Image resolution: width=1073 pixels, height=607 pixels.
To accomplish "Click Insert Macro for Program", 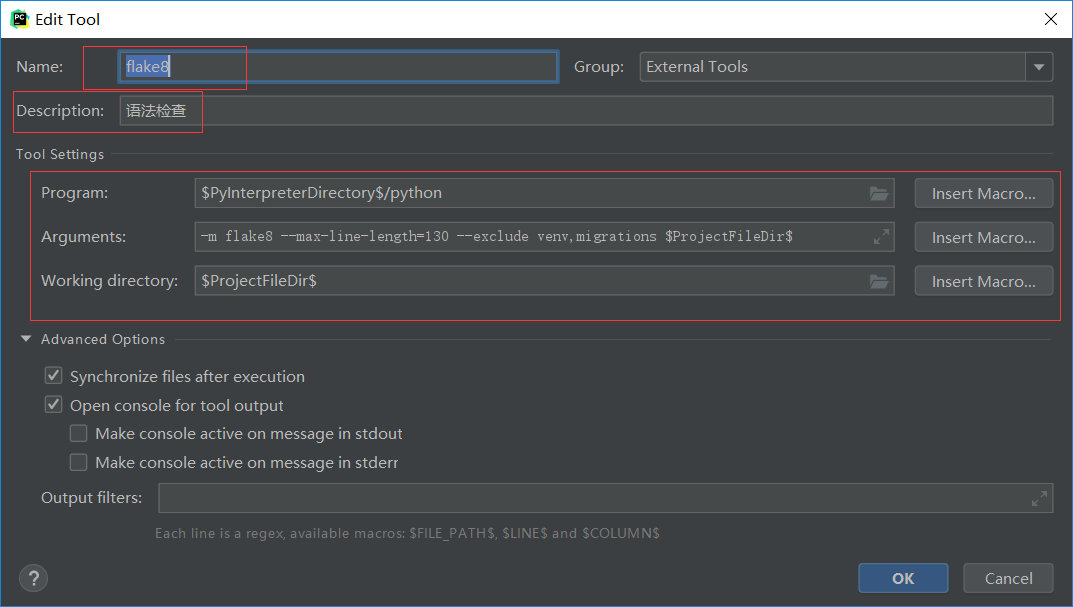I will (x=983, y=194).
